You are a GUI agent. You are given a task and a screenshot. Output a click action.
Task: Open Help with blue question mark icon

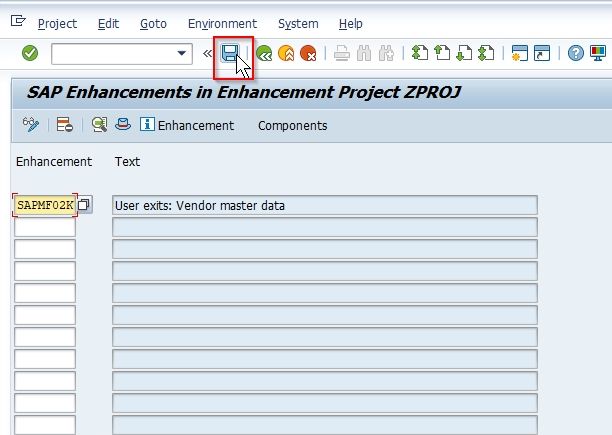click(576, 53)
